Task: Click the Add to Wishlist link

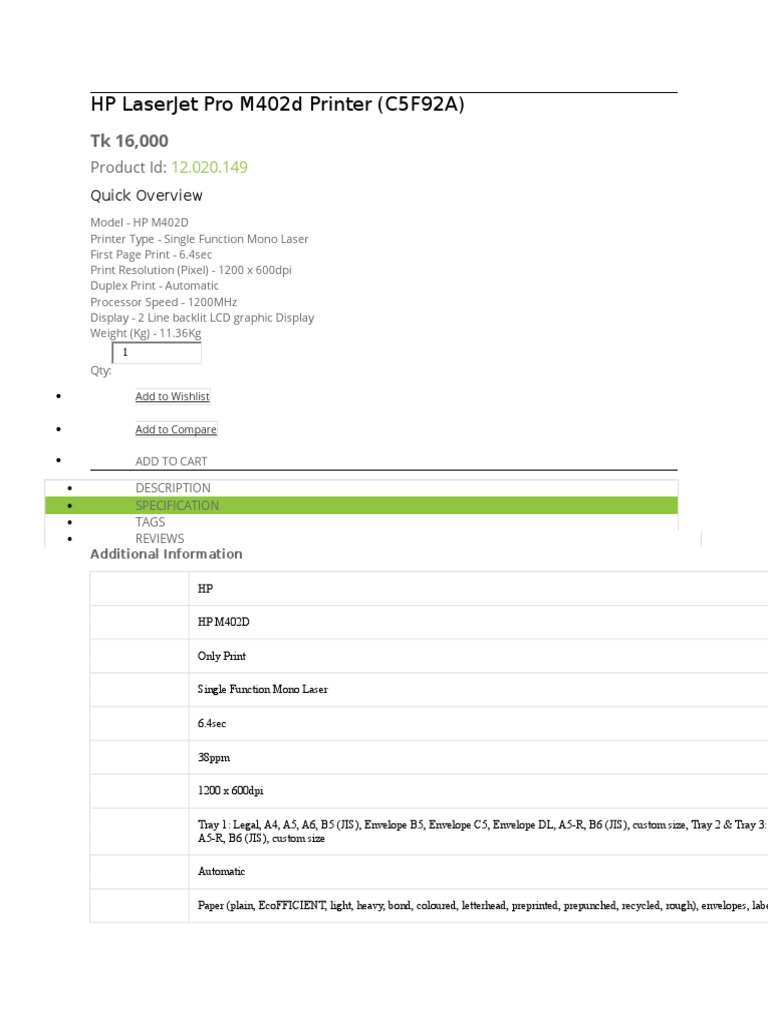Action: click(173, 397)
